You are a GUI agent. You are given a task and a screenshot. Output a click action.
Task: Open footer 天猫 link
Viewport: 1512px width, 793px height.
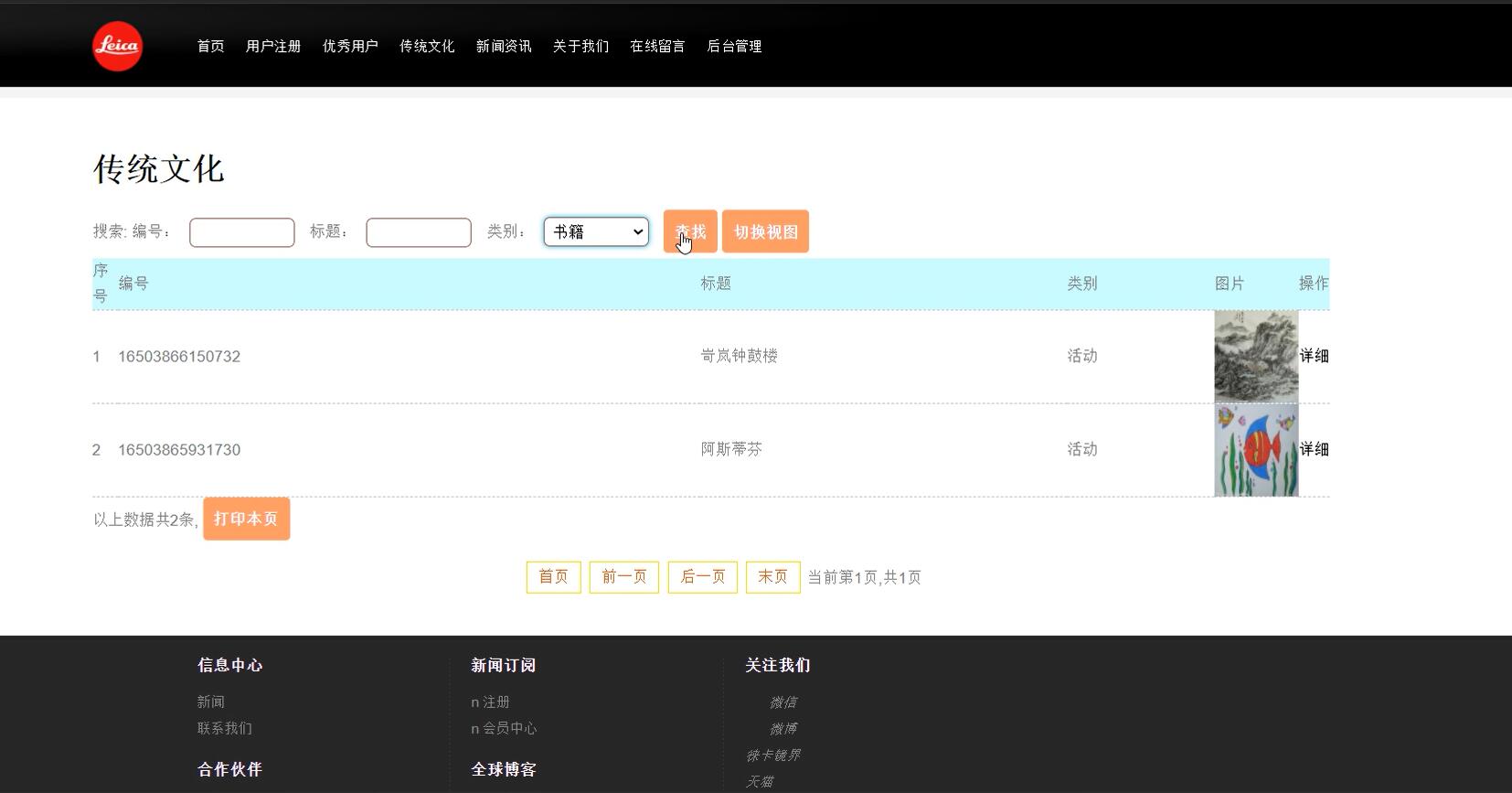coord(759,781)
